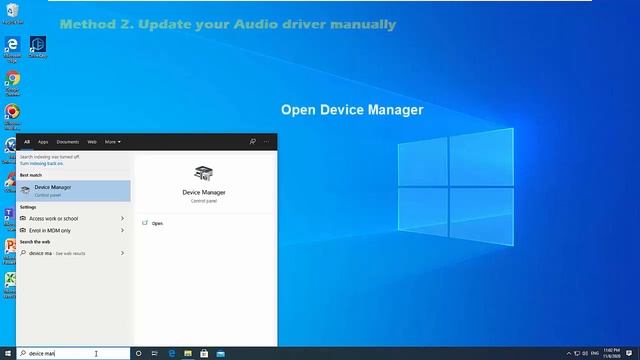This screenshot has width=640, height=360.
Task: Open the dark blue desktop shortcut beside Edge
Action: (38, 47)
